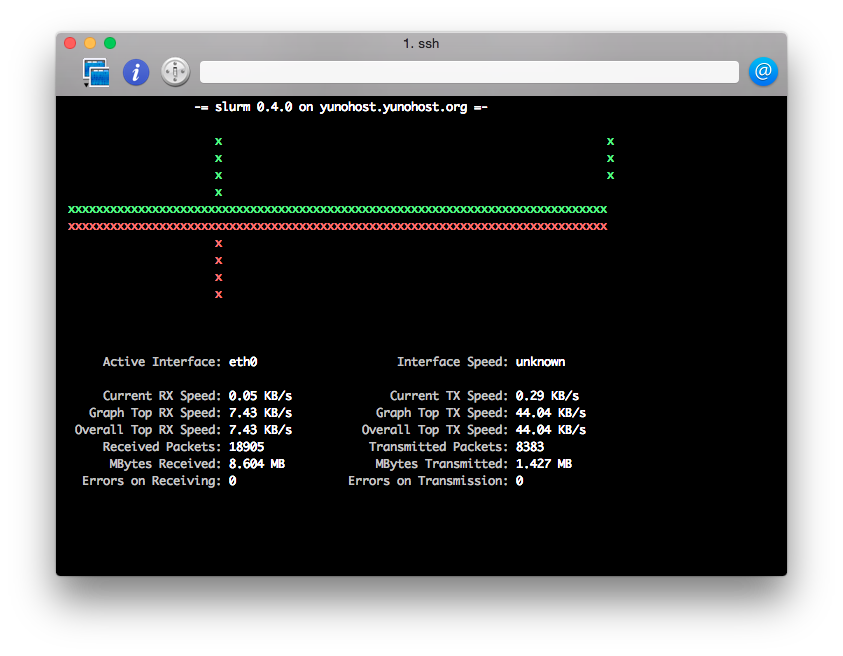843x656 pixels.
Task: Close the ssh window with red button
Action: pos(70,43)
